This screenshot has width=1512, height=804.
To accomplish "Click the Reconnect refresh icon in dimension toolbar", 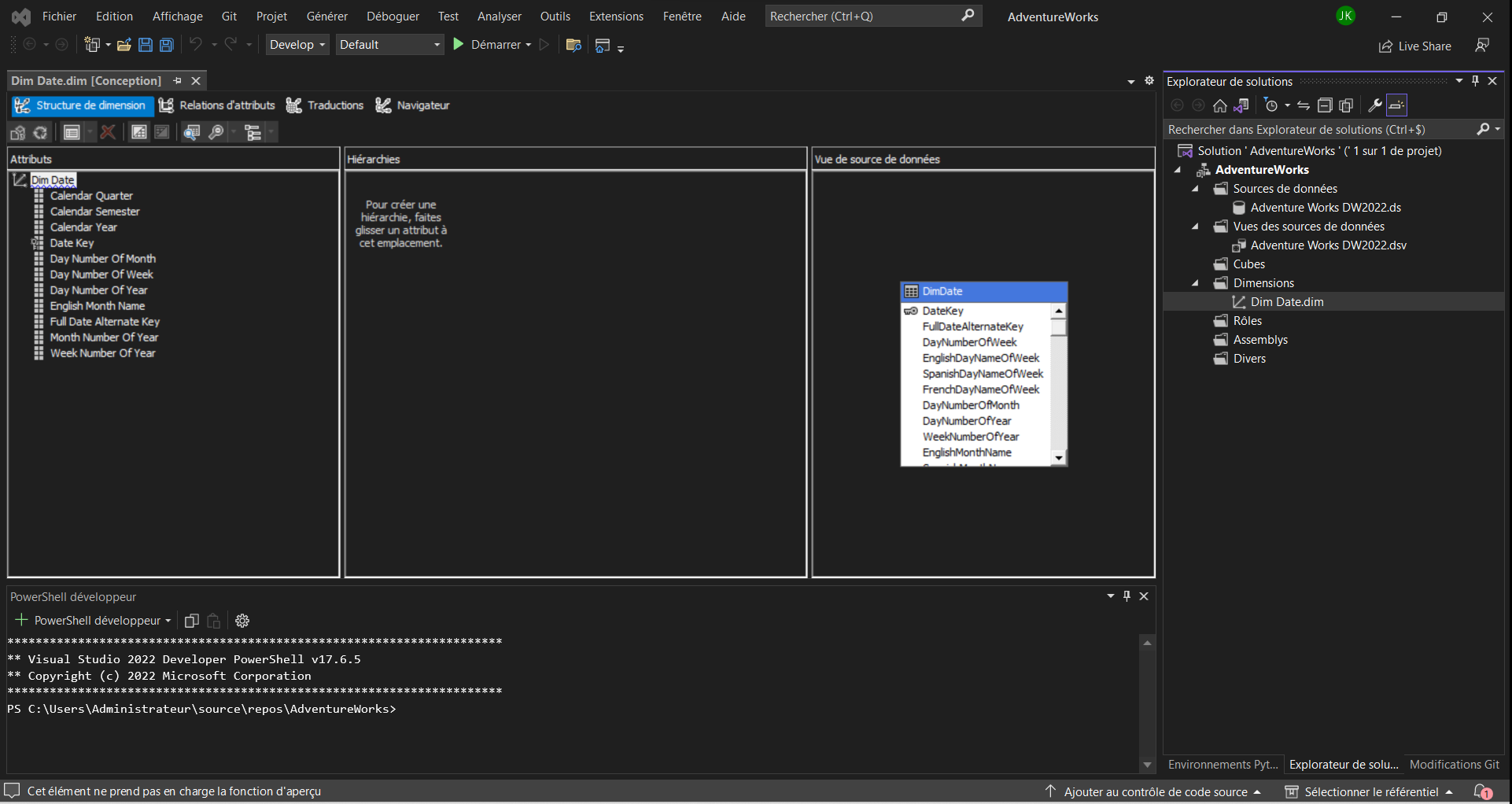I will (x=40, y=132).
